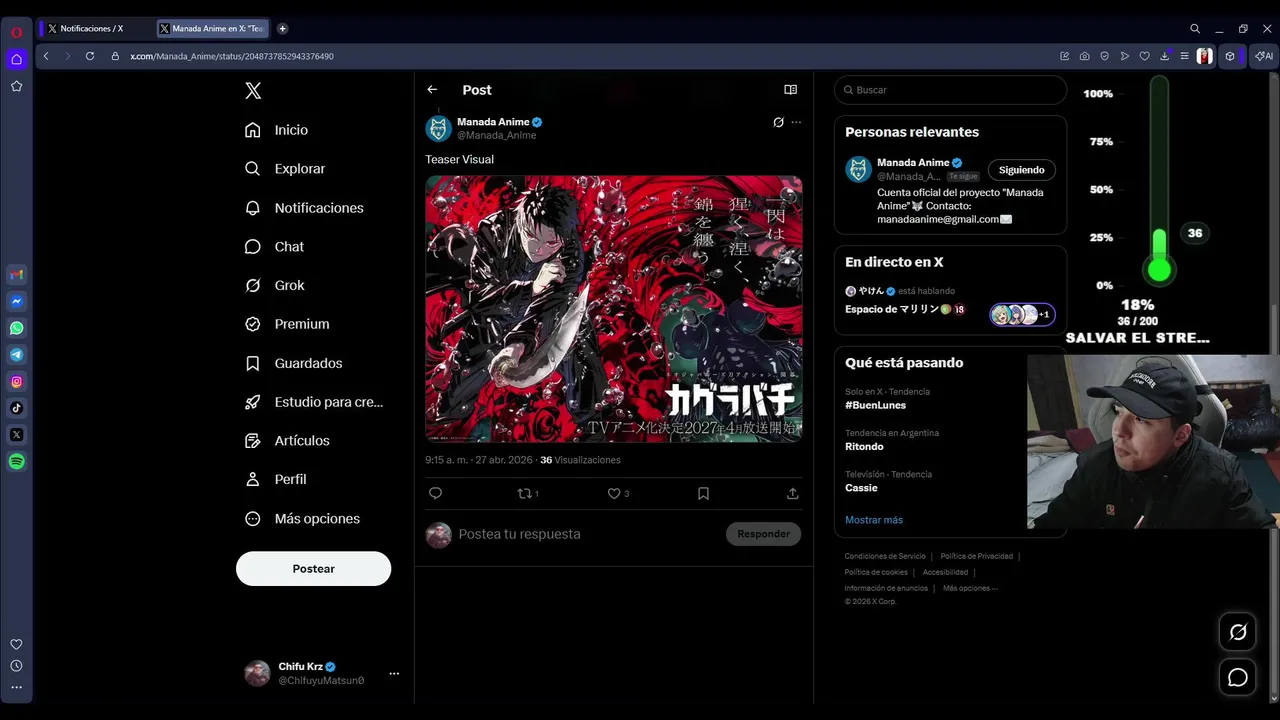Image resolution: width=1280 pixels, height=720 pixels.
Task: Click the X logo home icon
Action: 253,91
